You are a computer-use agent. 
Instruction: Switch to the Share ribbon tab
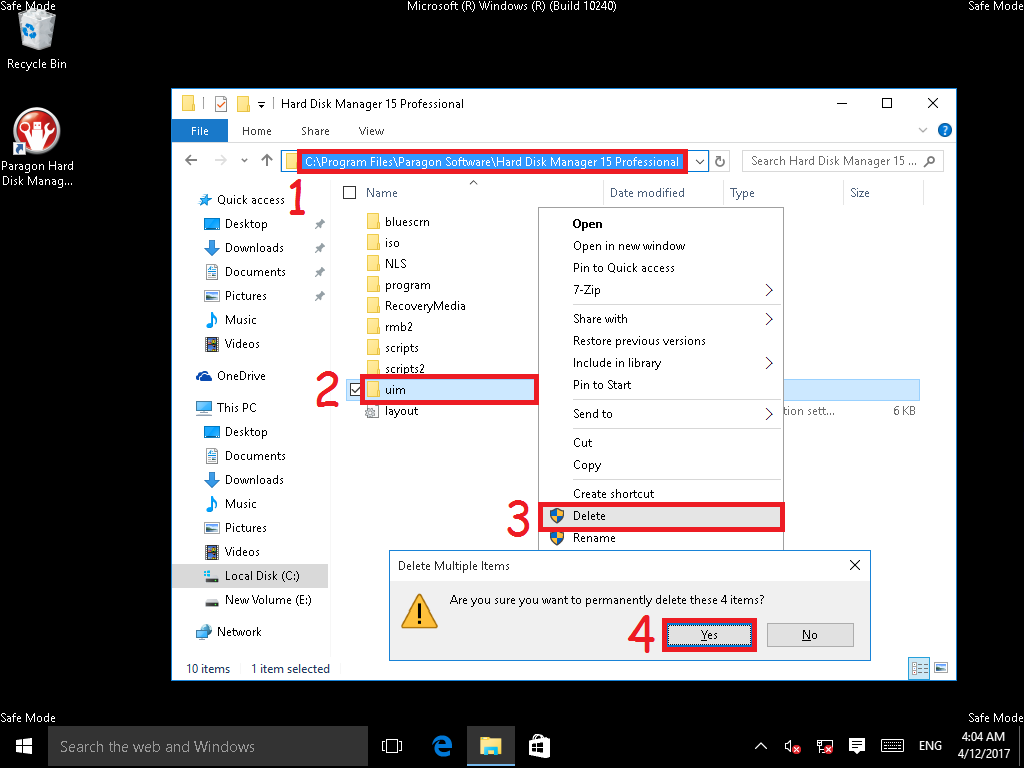315,131
